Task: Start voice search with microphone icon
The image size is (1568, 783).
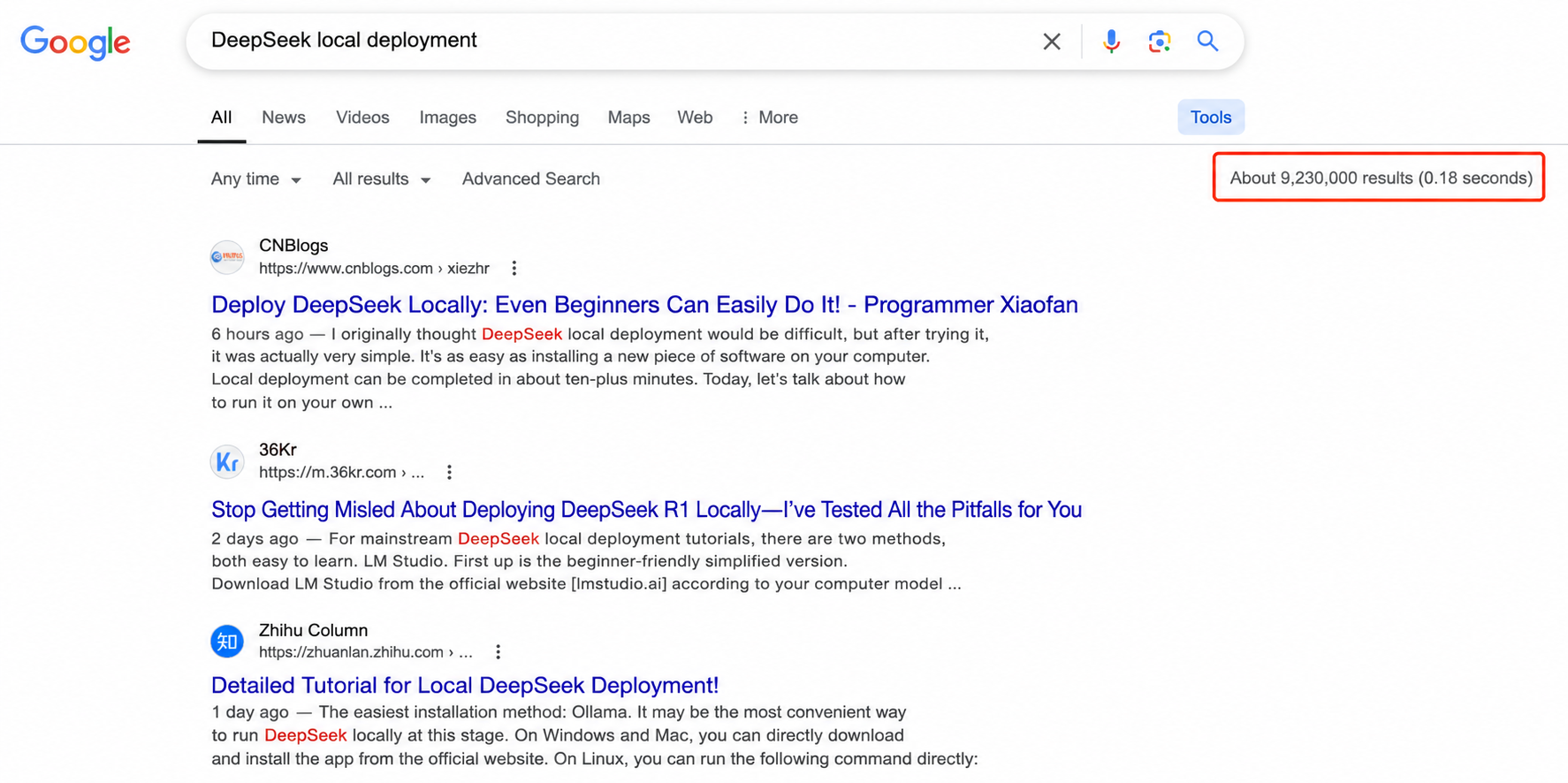Action: click(1111, 42)
